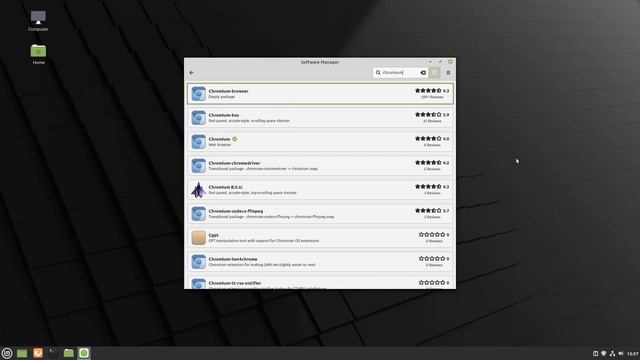Go back using the arrow button
The image size is (640, 360).
click(191, 73)
